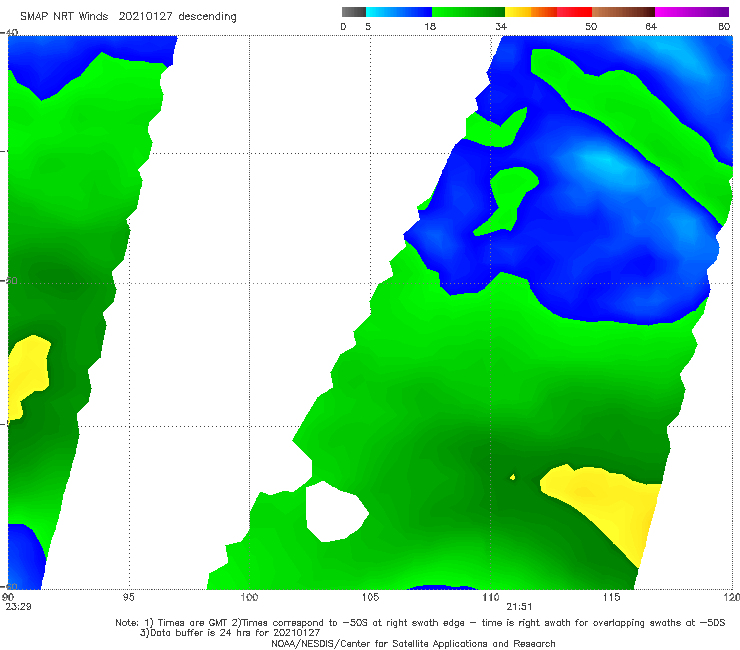Viewport: 740px width, 650px height.
Task: Click the longitude axis label 95
Action: [128, 597]
